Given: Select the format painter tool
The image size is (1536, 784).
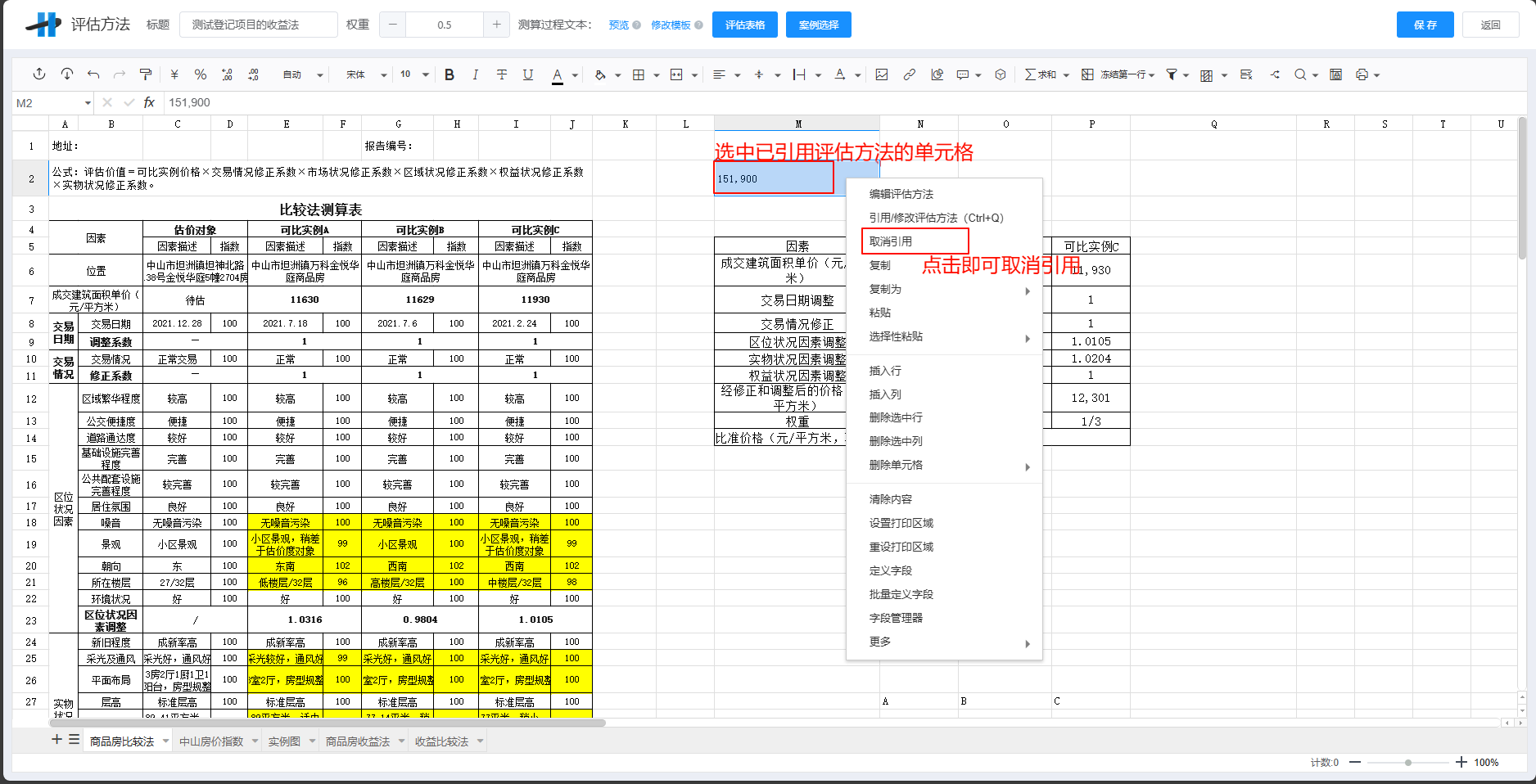Looking at the screenshot, I should (x=146, y=74).
